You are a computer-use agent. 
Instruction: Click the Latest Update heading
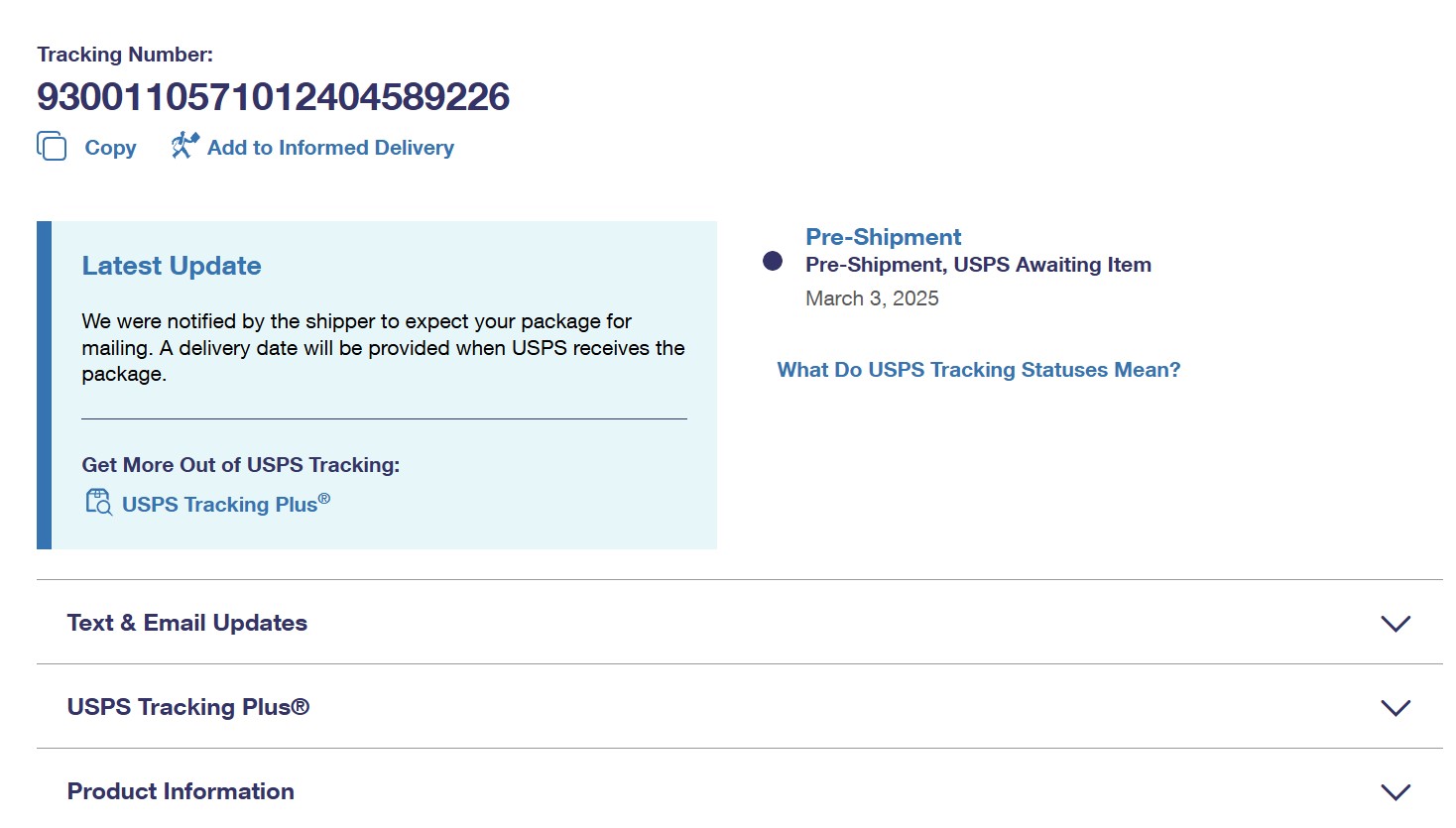[172, 266]
